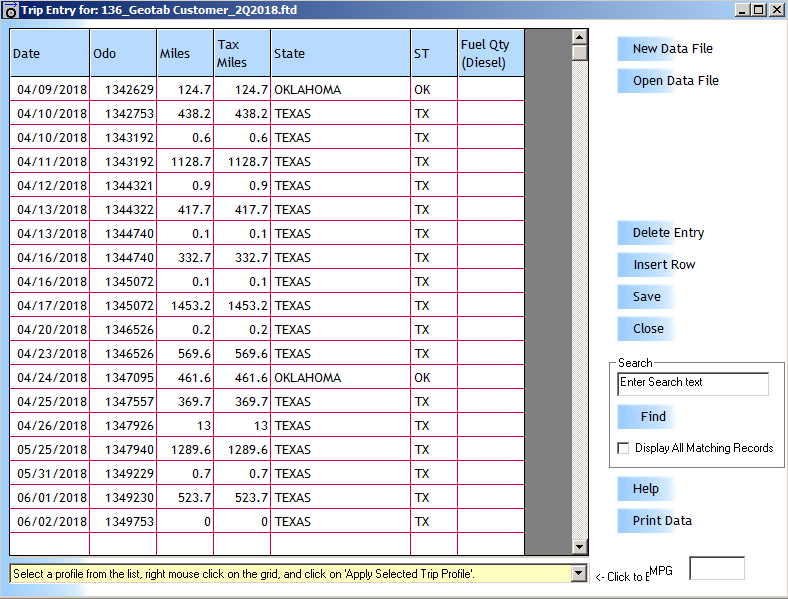This screenshot has height=599, width=788.
Task: Select OKLAHOMA state cell for 04/09/2018
Action: tap(341, 89)
